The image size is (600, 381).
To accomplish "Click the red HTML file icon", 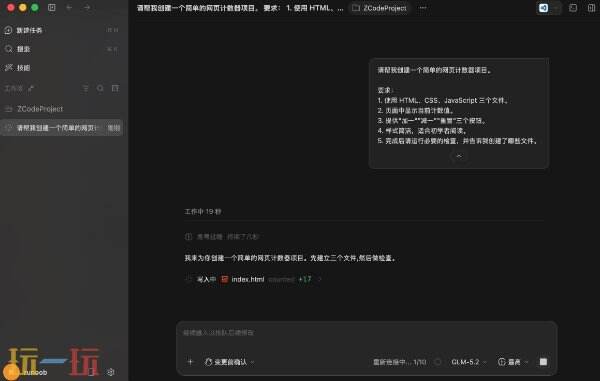I will [225, 280].
